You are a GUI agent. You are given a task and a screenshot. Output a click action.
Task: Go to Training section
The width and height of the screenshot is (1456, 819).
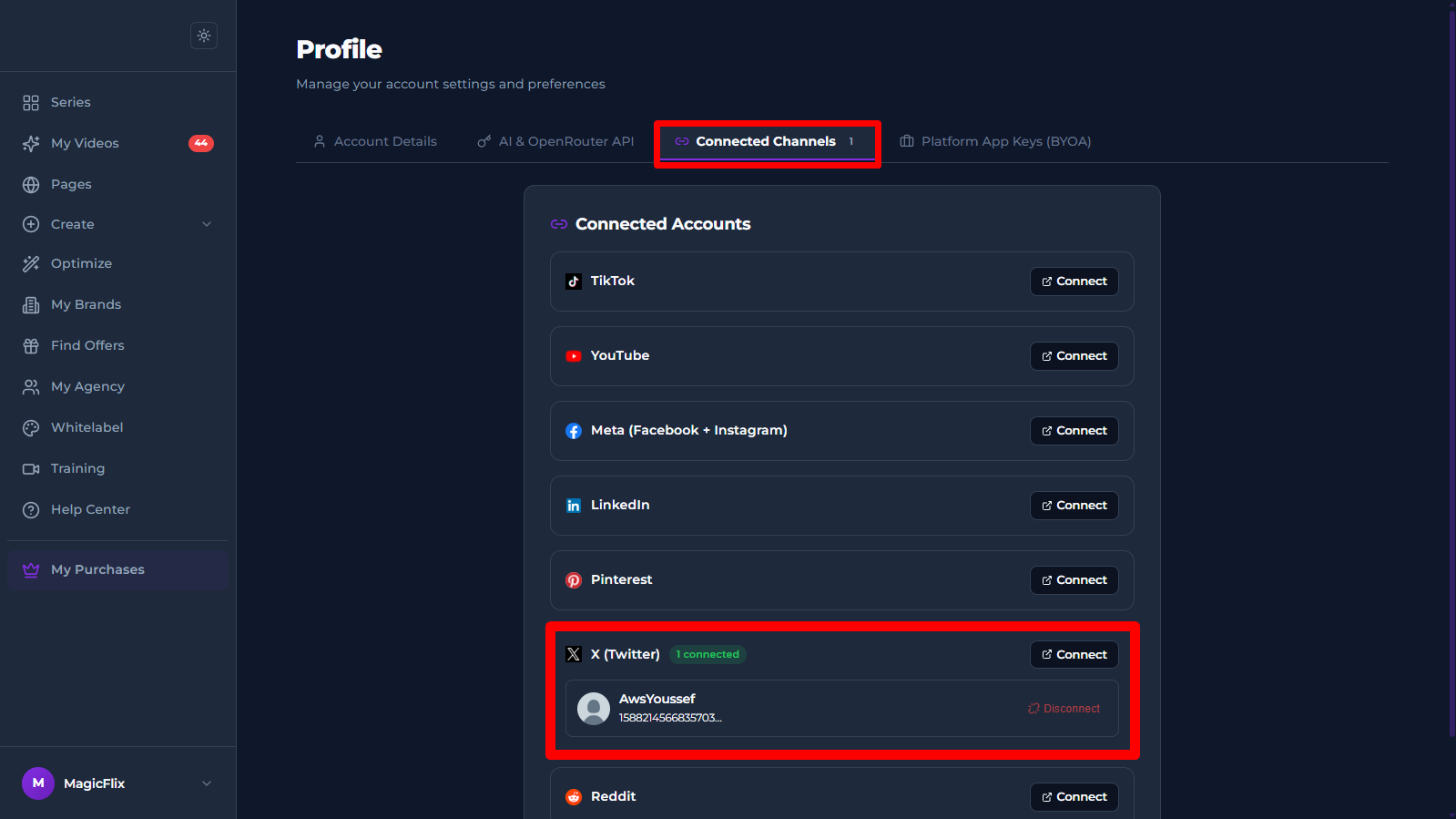point(118,469)
